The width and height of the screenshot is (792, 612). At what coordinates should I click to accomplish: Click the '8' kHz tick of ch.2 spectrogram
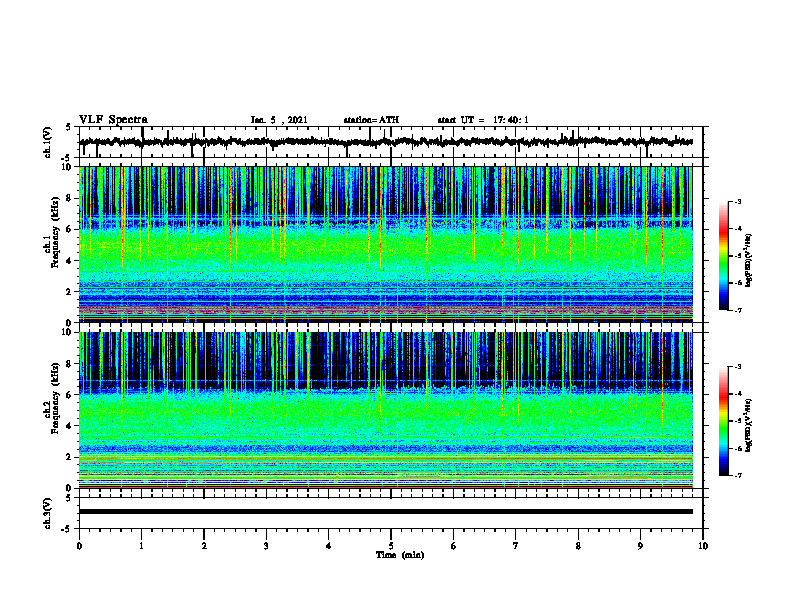(71, 364)
